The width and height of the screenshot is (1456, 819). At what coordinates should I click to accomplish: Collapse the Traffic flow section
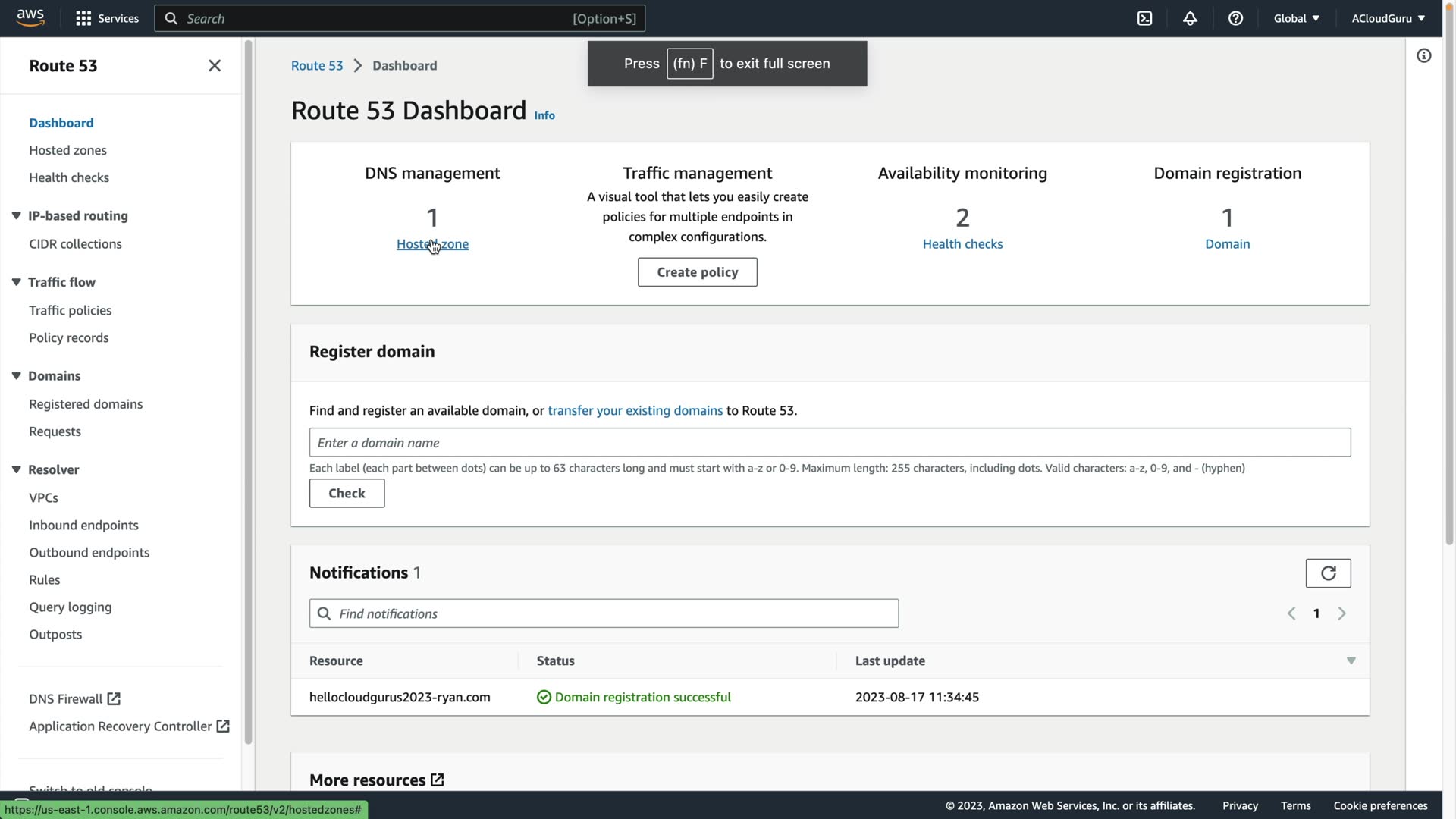pyautogui.click(x=16, y=282)
